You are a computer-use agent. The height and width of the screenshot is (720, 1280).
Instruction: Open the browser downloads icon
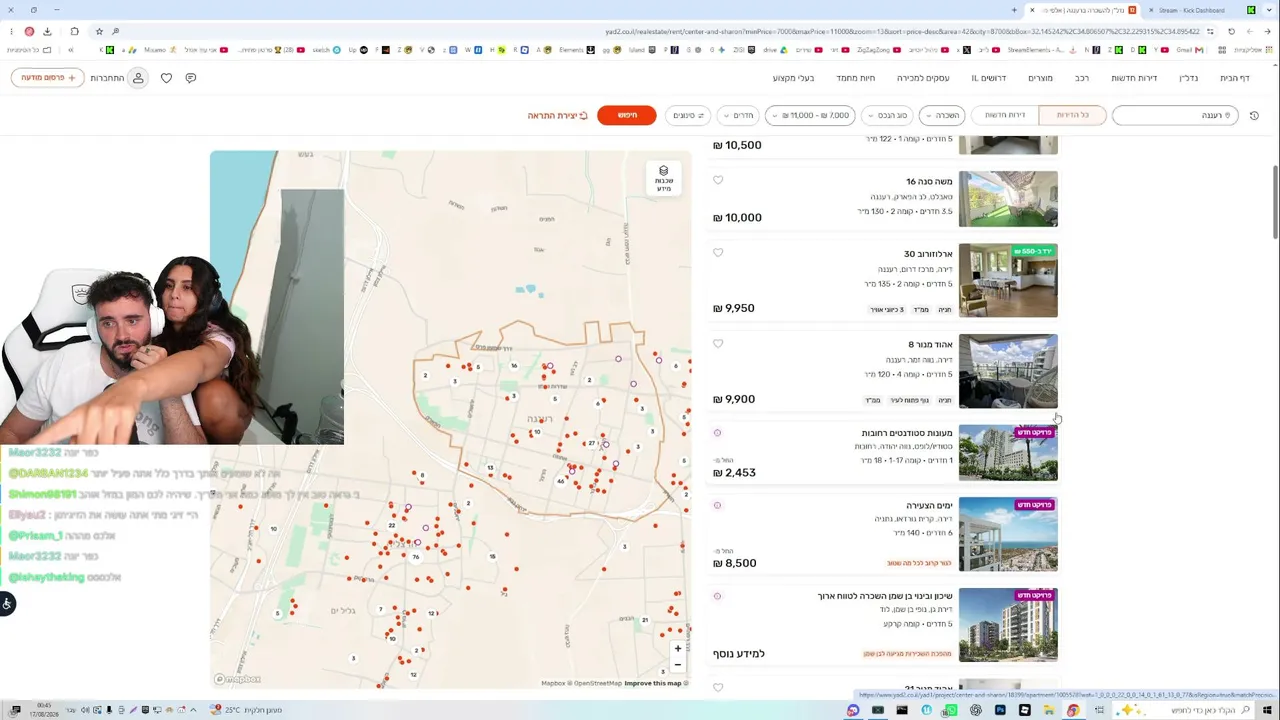coord(47,32)
